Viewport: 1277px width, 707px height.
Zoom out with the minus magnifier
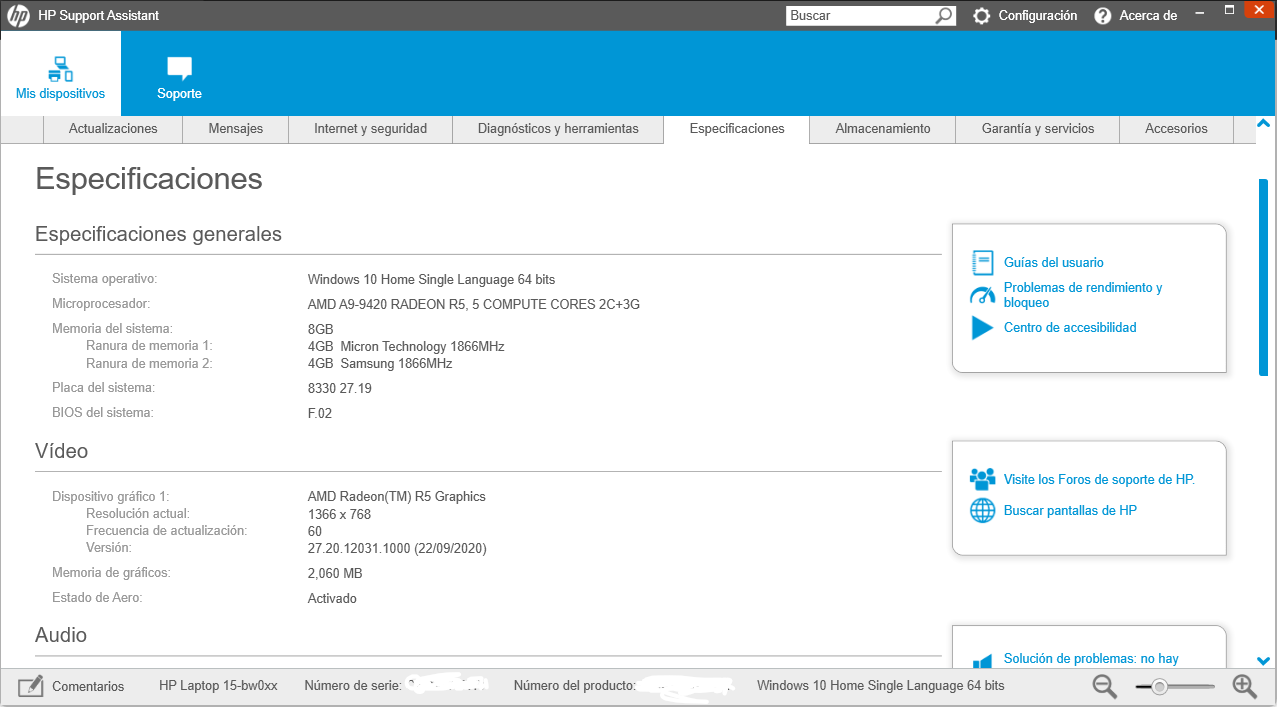pyautogui.click(x=1105, y=686)
